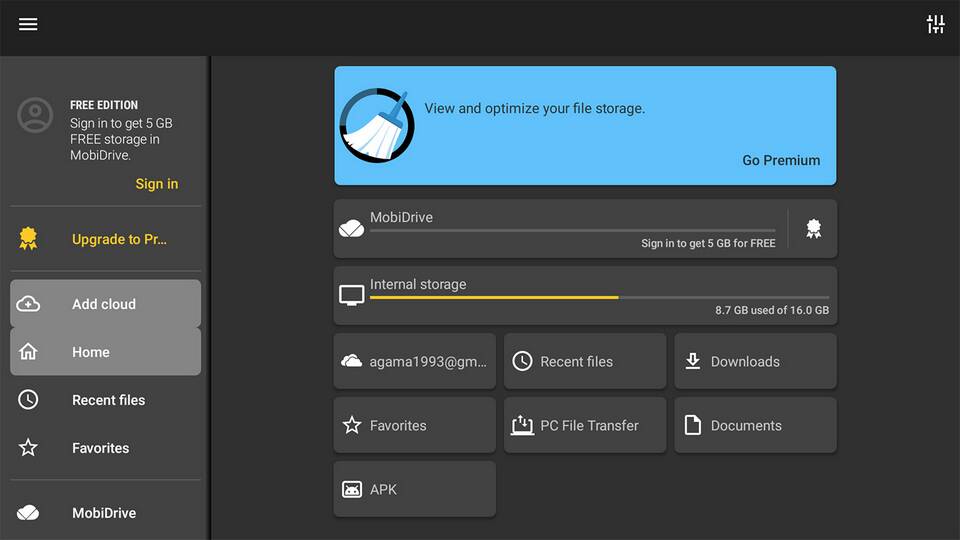The image size is (960, 540).
Task: Click the Home house icon
Action: coord(28,351)
